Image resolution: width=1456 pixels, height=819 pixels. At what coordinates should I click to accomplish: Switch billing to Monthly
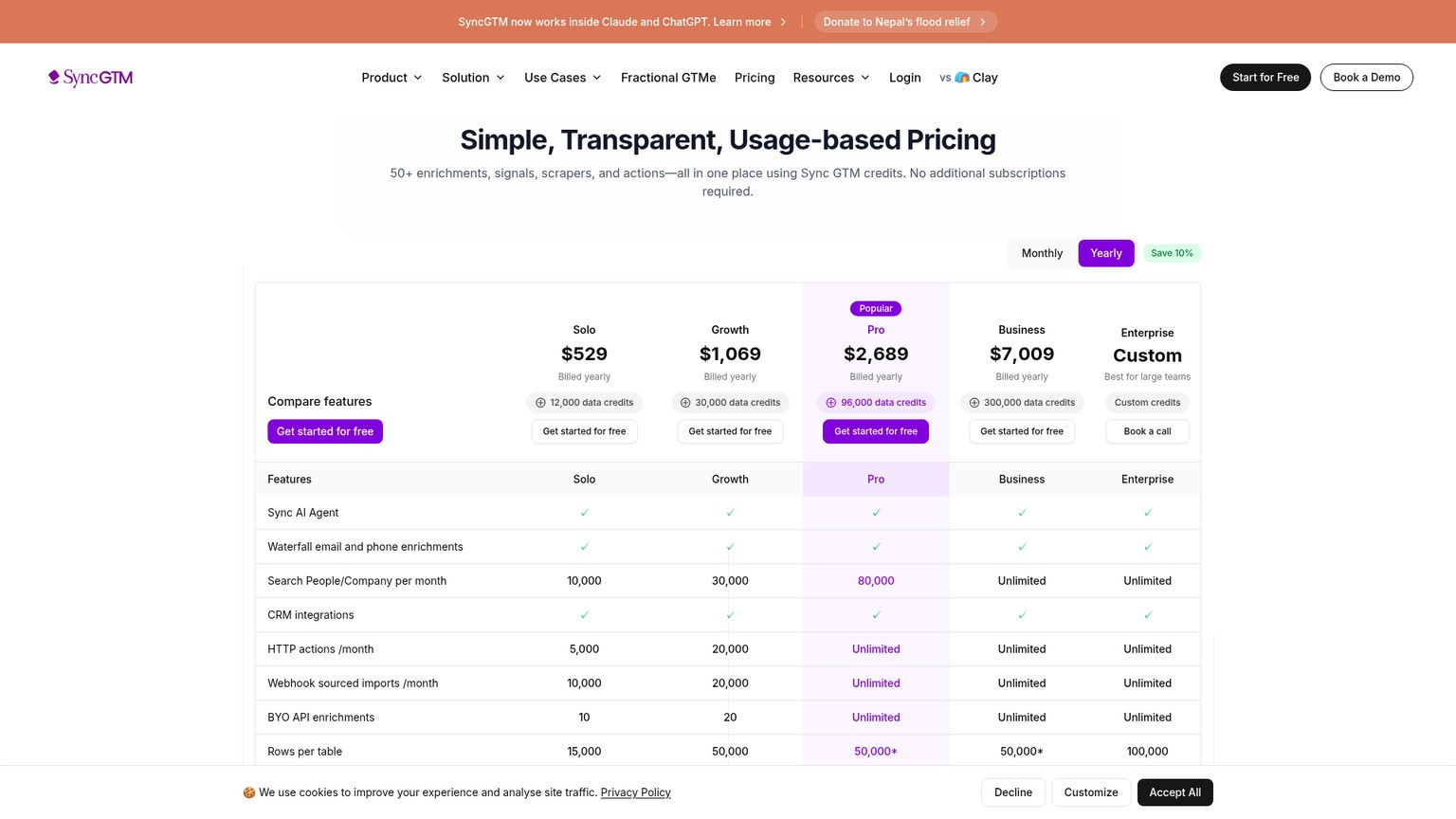coord(1042,253)
